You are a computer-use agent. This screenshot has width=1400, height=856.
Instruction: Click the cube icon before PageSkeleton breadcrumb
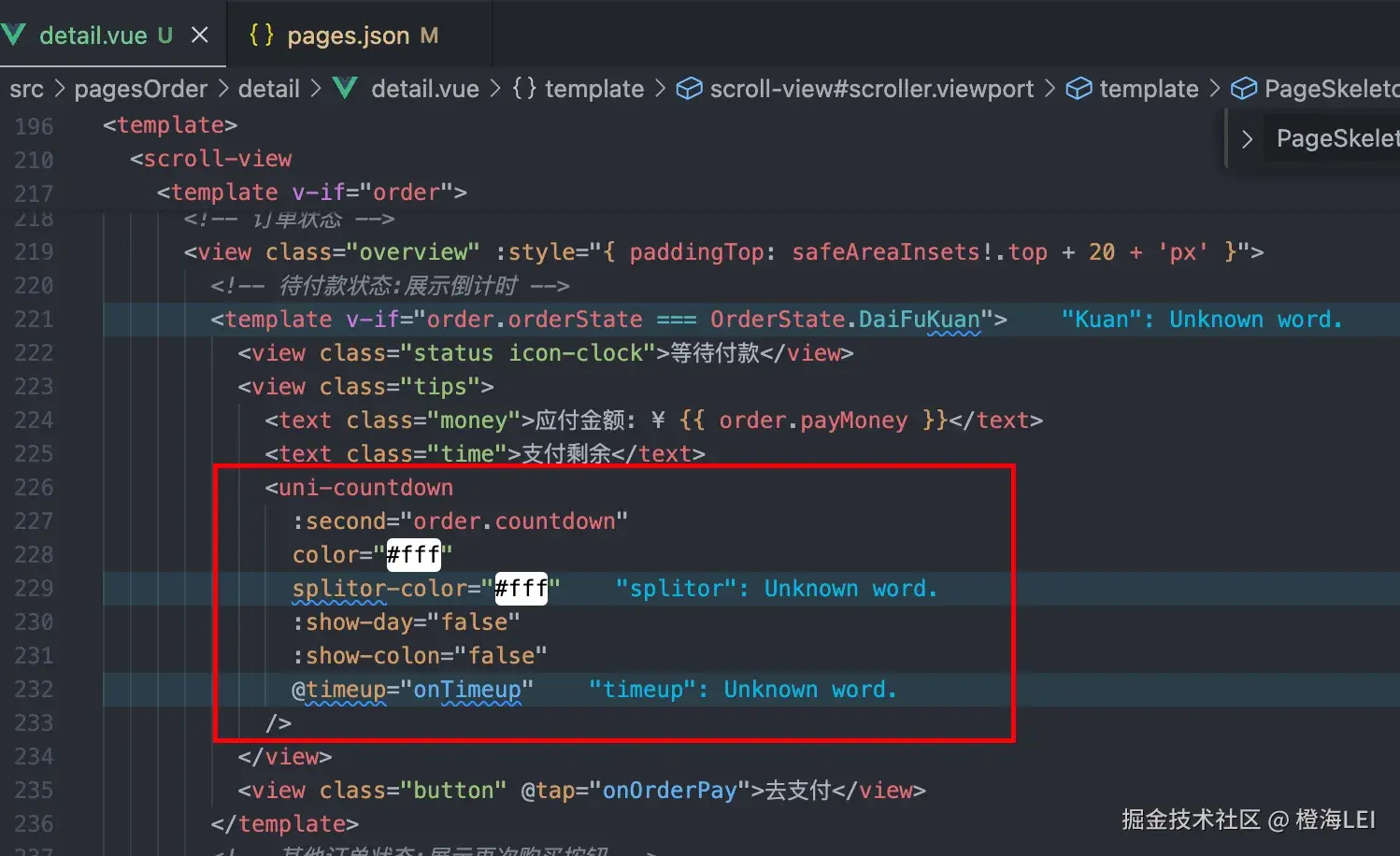(1244, 89)
